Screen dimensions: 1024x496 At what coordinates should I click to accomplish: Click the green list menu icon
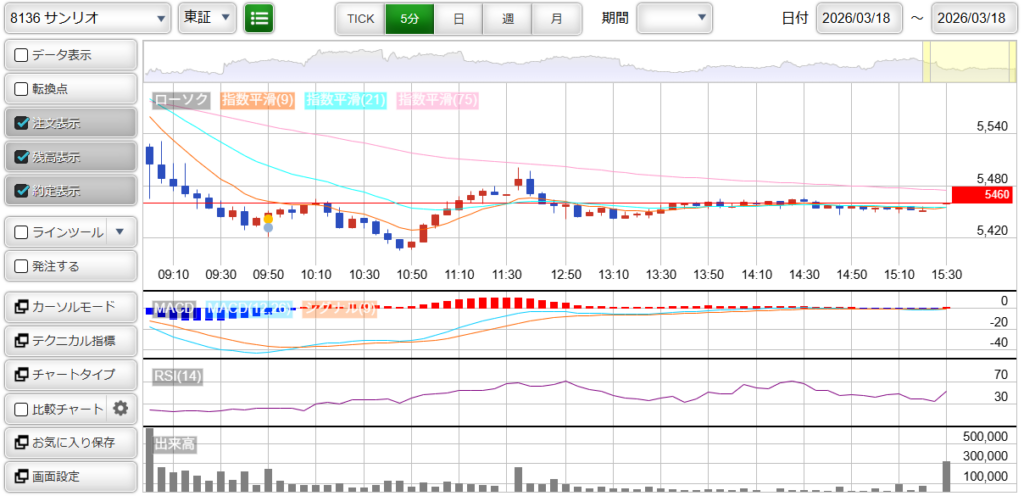tap(259, 18)
